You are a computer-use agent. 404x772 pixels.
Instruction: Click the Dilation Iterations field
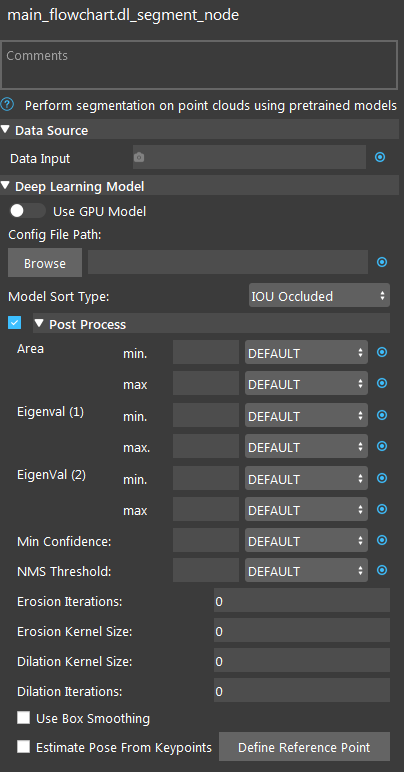click(302, 691)
